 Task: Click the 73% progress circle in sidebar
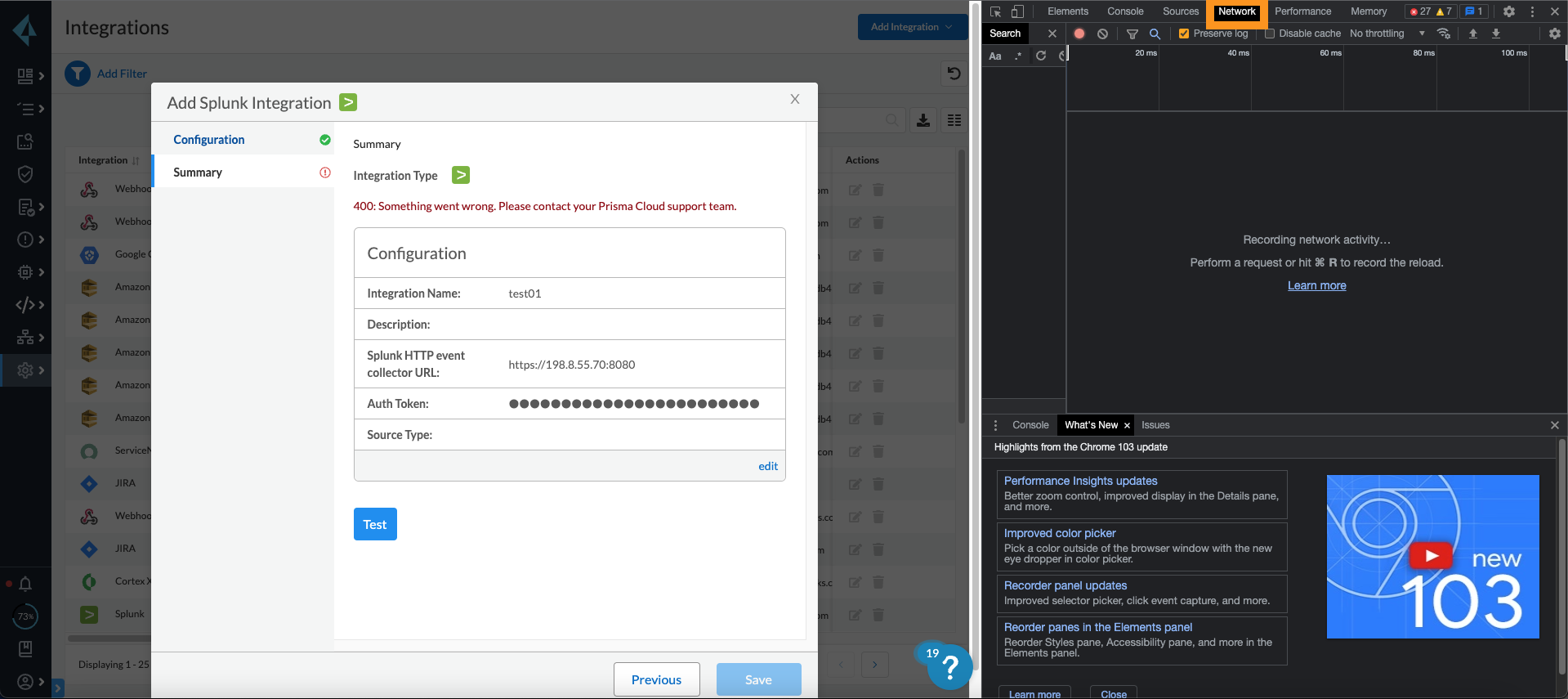pyautogui.click(x=25, y=616)
